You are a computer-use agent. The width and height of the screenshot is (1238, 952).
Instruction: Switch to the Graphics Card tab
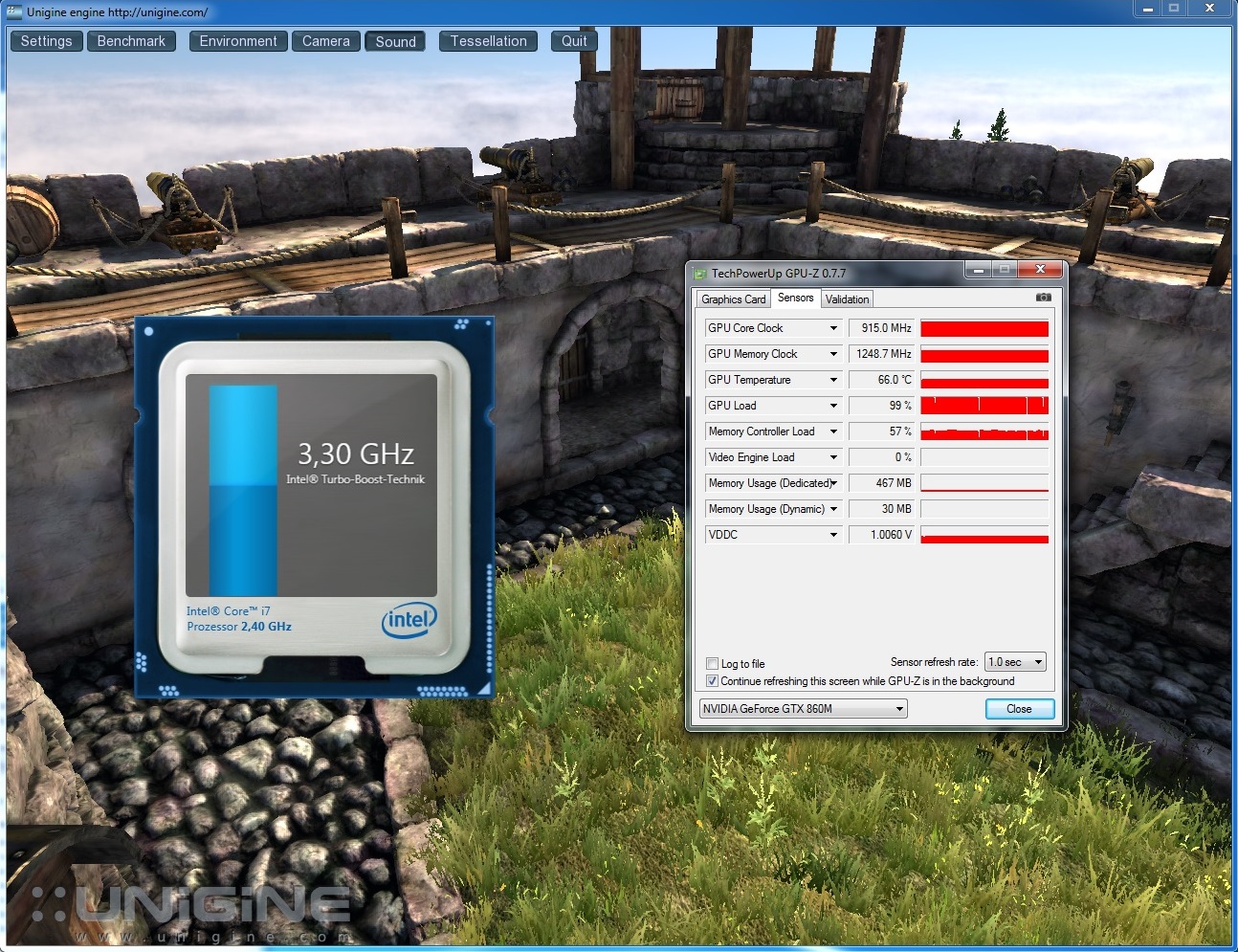coord(733,299)
